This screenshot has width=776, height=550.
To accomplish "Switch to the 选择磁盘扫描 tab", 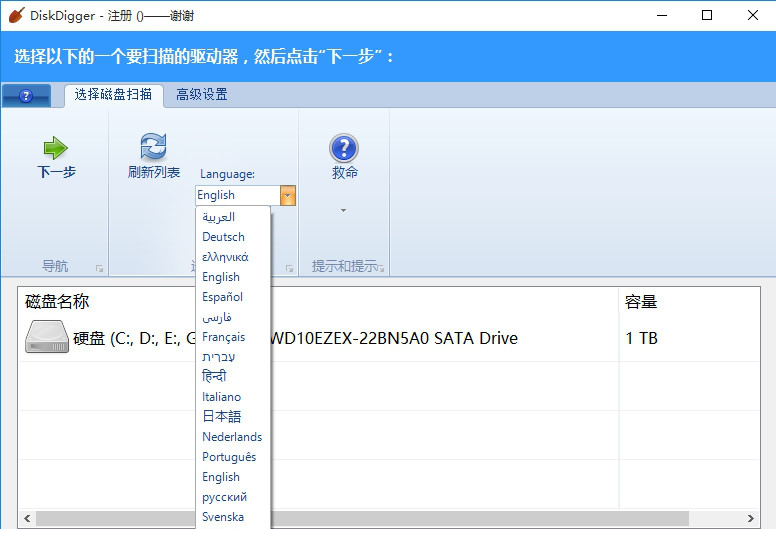I will [x=113, y=95].
